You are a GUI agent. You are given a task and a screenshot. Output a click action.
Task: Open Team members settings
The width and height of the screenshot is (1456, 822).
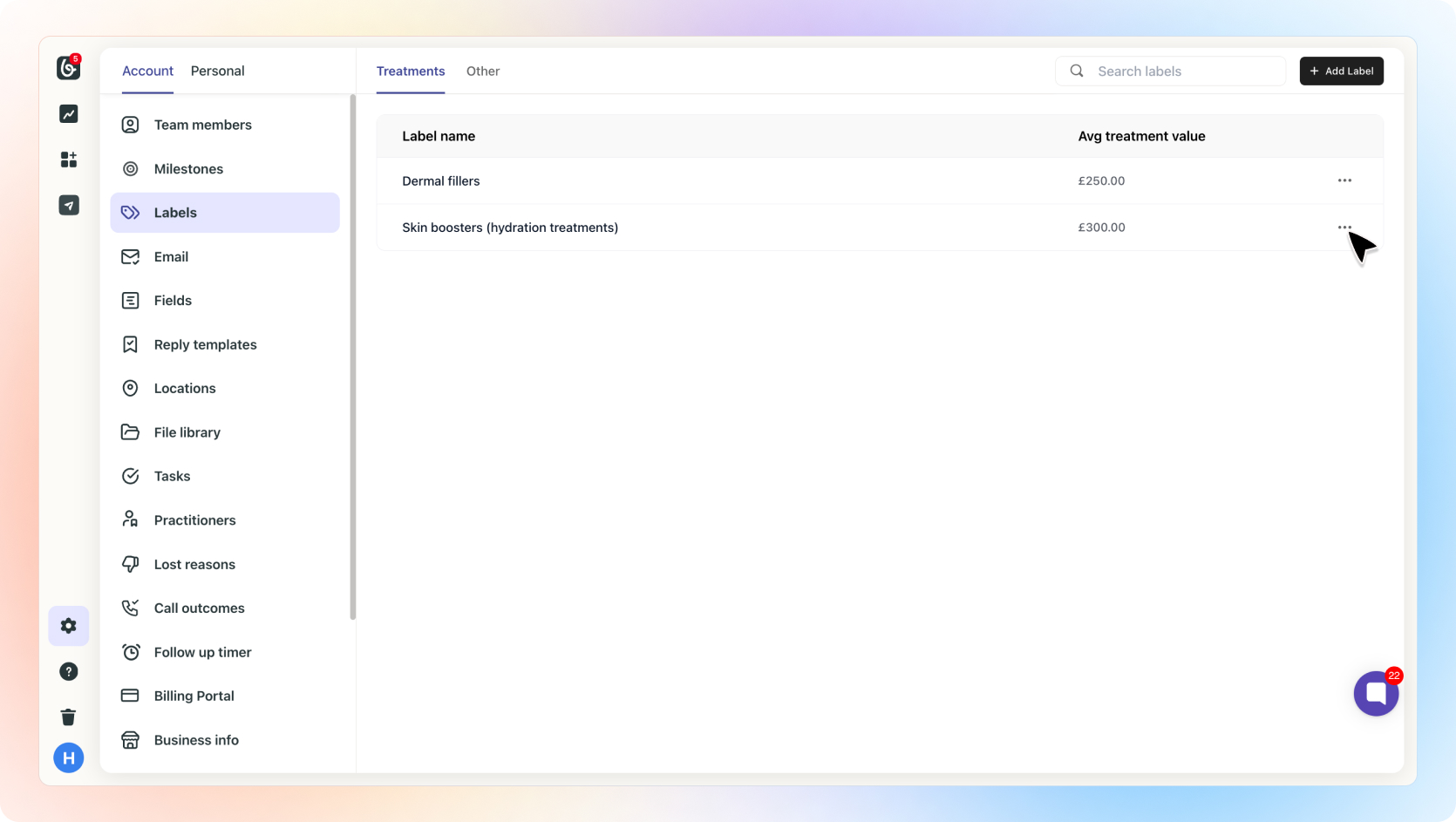[x=225, y=125]
